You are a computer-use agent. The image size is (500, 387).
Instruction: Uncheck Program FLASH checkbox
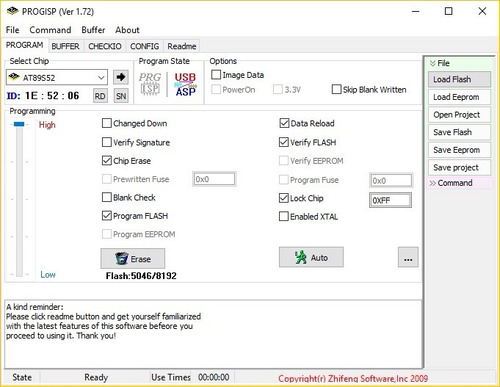pos(107,216)
